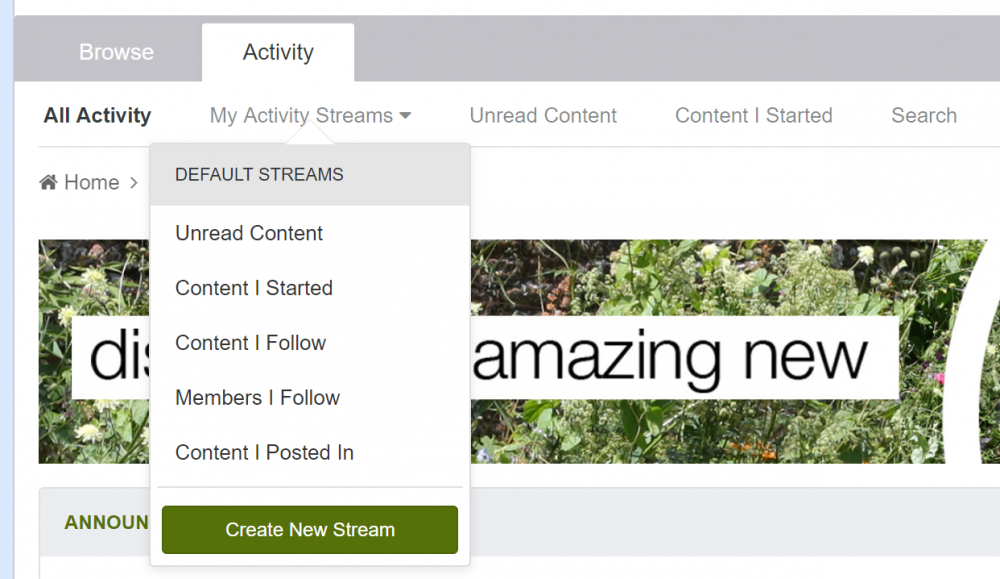
Task: Switch to the Activity tab
Action: coord(277,52)
